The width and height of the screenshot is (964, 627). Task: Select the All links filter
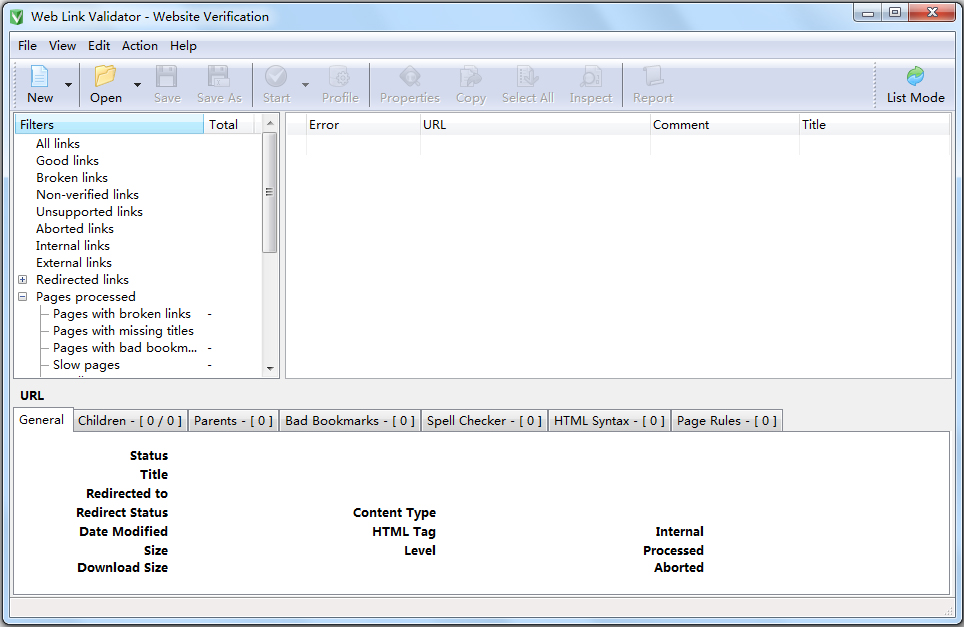click(x=58, y=143)
